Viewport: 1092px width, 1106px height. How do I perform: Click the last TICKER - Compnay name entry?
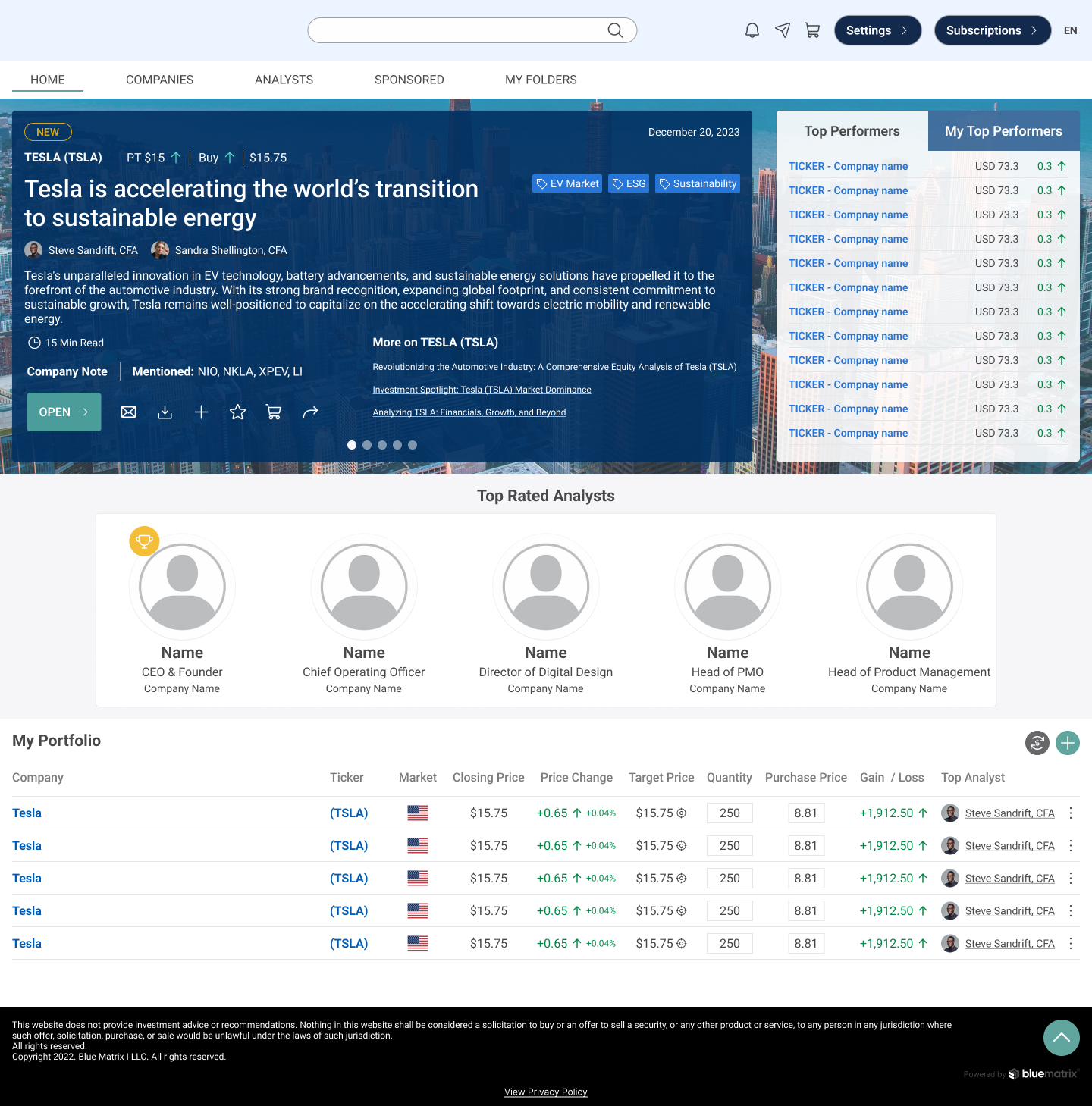click(x=848, y=433)
